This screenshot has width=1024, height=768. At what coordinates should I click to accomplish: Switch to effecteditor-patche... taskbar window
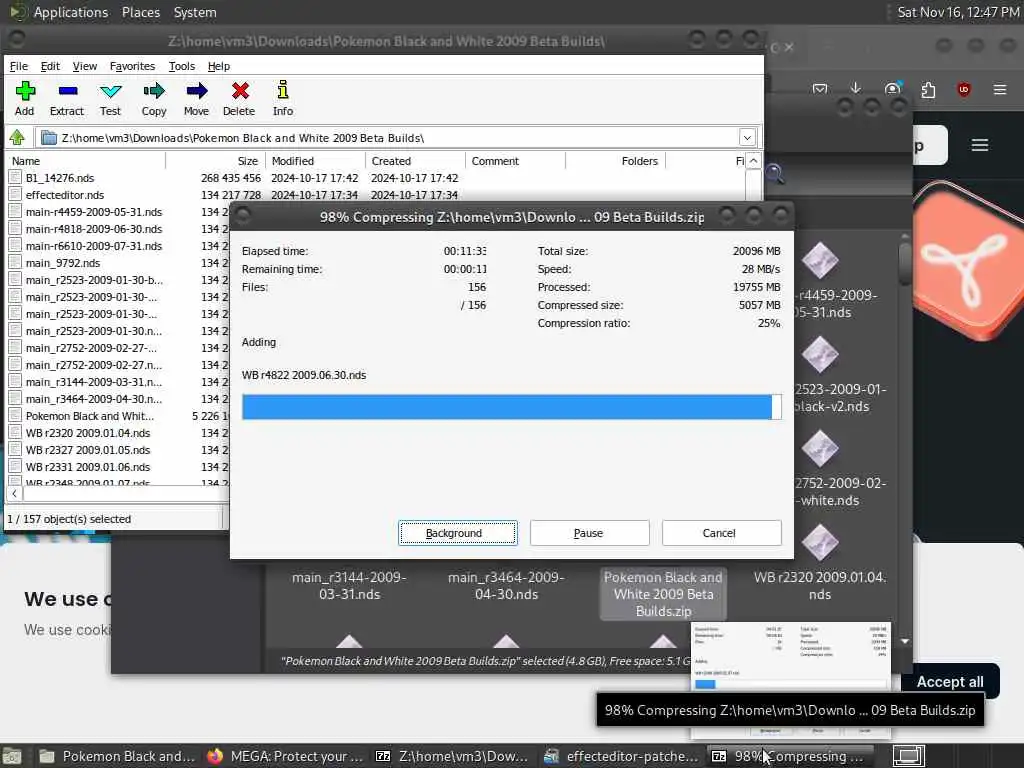coord(620,756)
